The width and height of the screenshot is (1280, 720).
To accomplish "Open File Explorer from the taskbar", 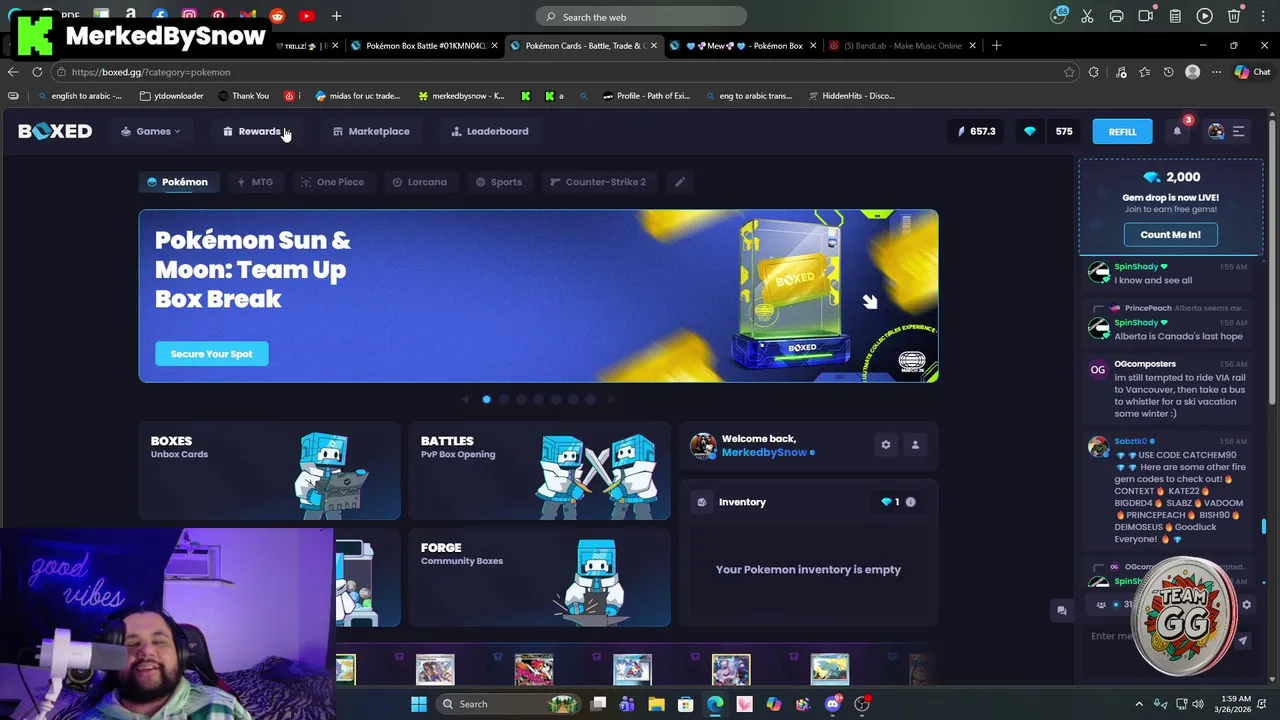I will (656, 704).
